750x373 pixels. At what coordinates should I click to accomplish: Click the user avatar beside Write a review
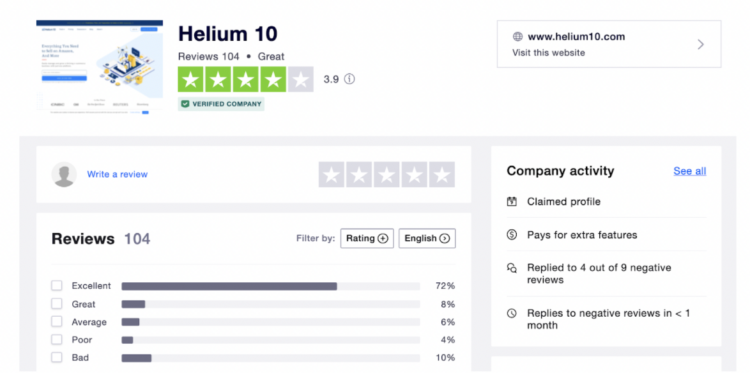64,174
